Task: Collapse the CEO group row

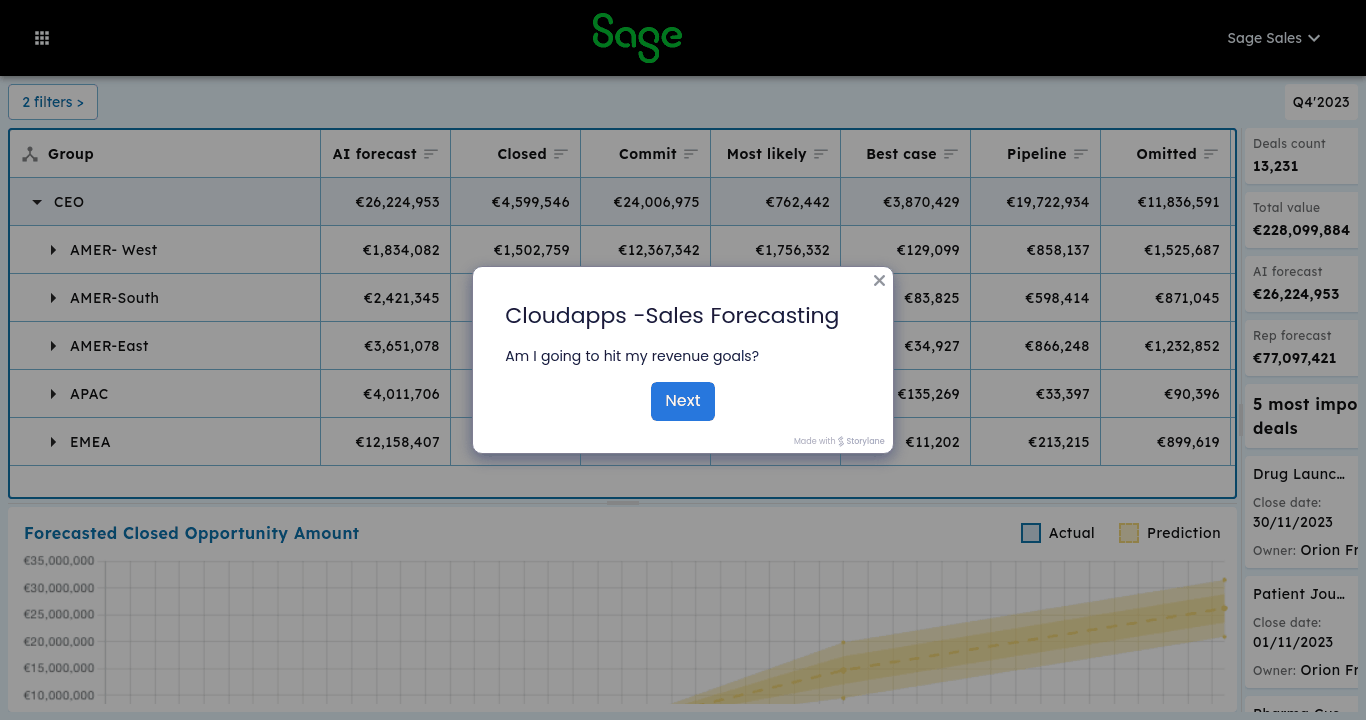Action: (x=37, y=202)
